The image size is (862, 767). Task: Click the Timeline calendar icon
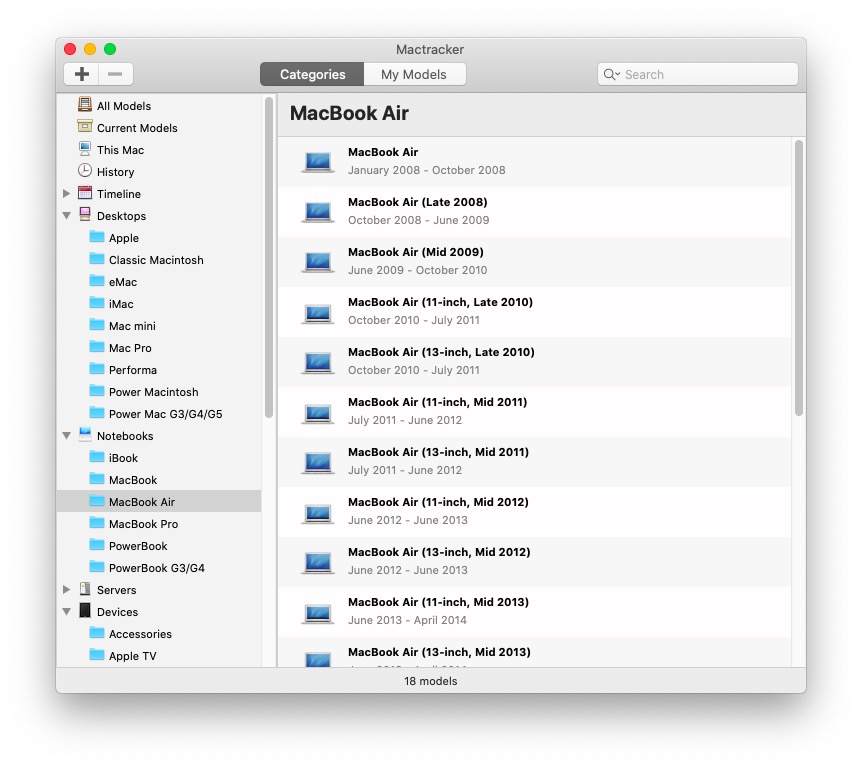click(85, 193)
